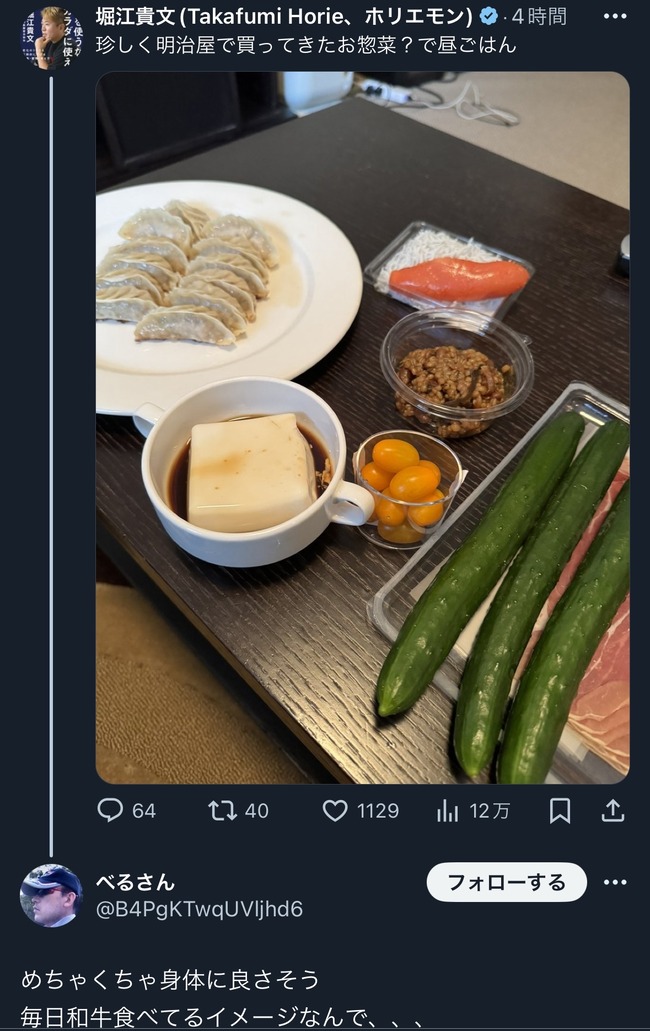650x1031 pixels.
Task: Open べるさん's profile avatar
Action: [51, 895]
